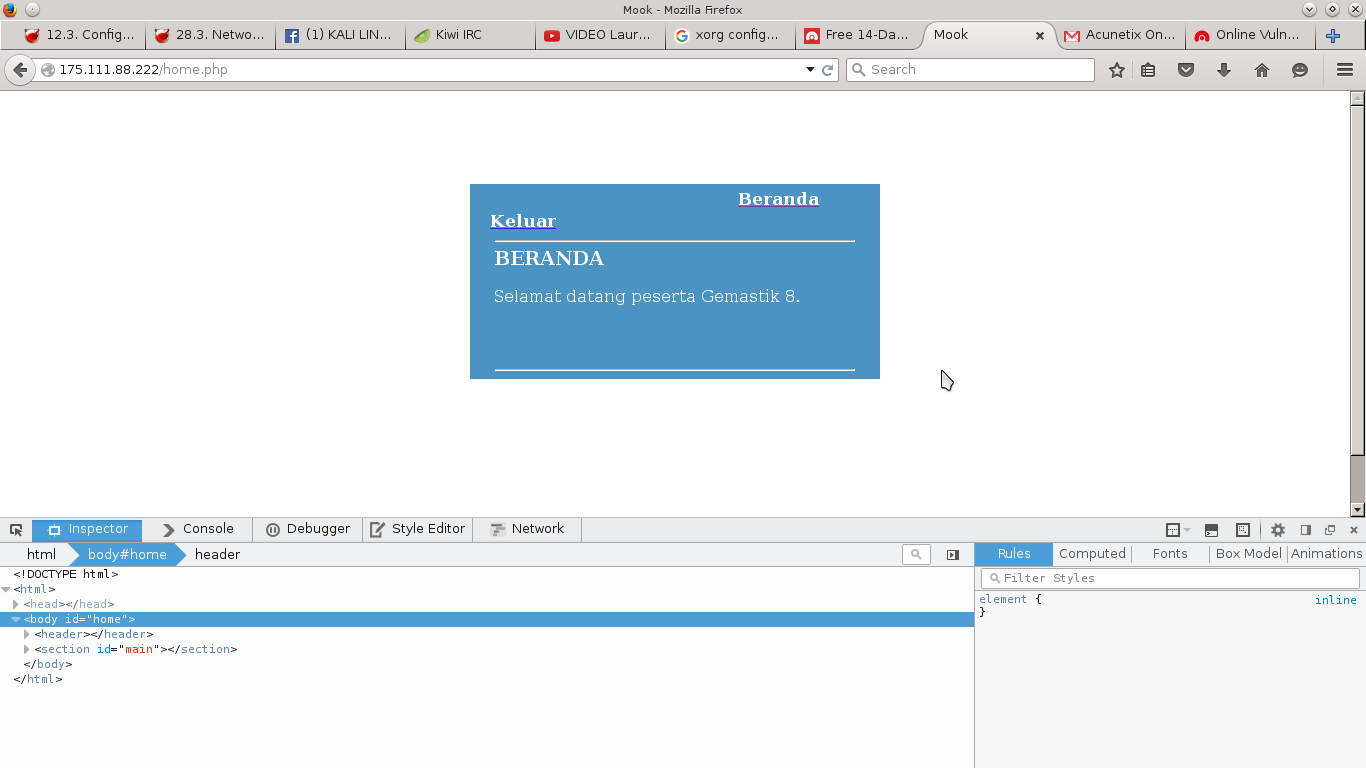Click the element rule selector text
The image size is (1366, 768).
coord(1003,600)
